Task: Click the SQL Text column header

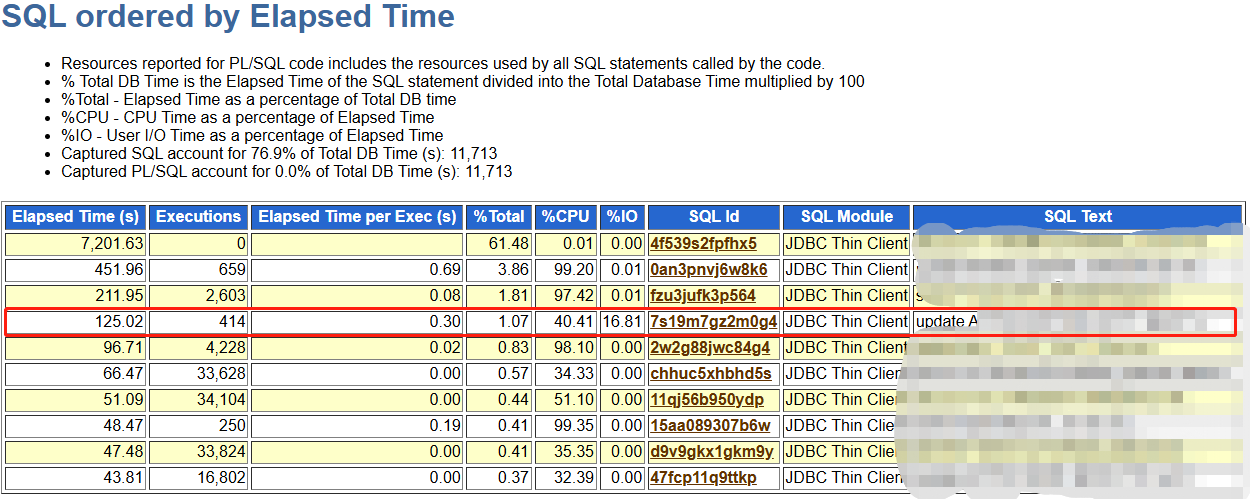Action: [x=1078, y=217]
